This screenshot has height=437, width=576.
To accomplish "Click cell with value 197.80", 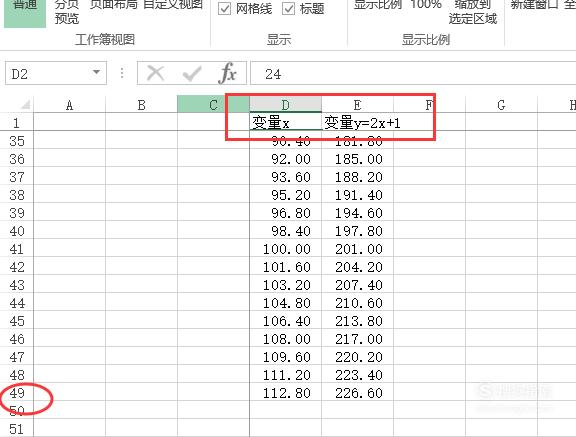I will pos(357,231).
